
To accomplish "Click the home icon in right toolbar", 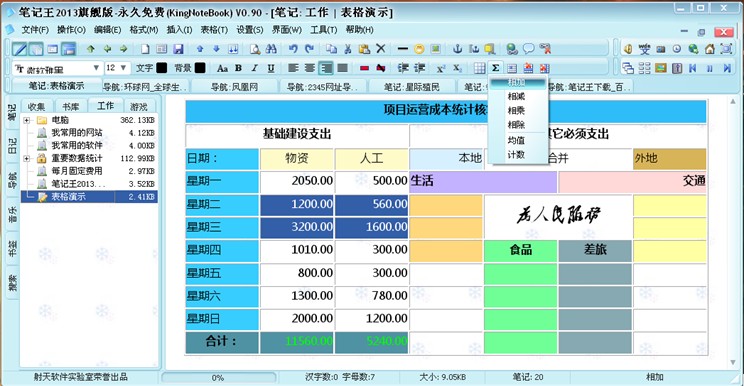I will (x=710, y=48).
